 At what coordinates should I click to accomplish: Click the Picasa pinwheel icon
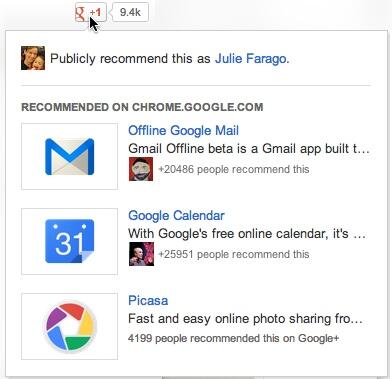[x=70, y=327]
